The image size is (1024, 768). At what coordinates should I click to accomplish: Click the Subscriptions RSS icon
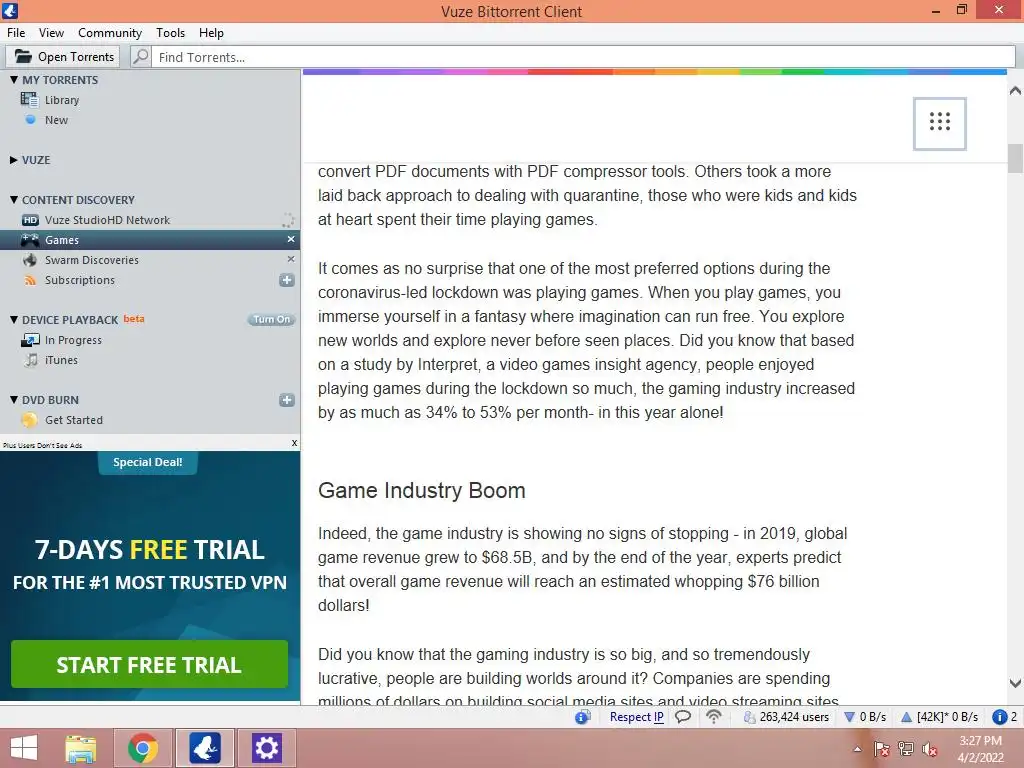30,280
